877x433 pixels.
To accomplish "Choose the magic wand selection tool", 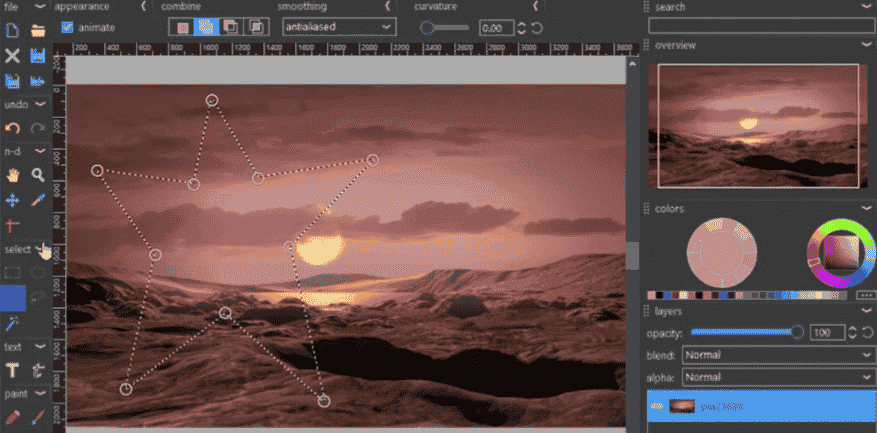I will pyautogui.click(x=12, y=323).
